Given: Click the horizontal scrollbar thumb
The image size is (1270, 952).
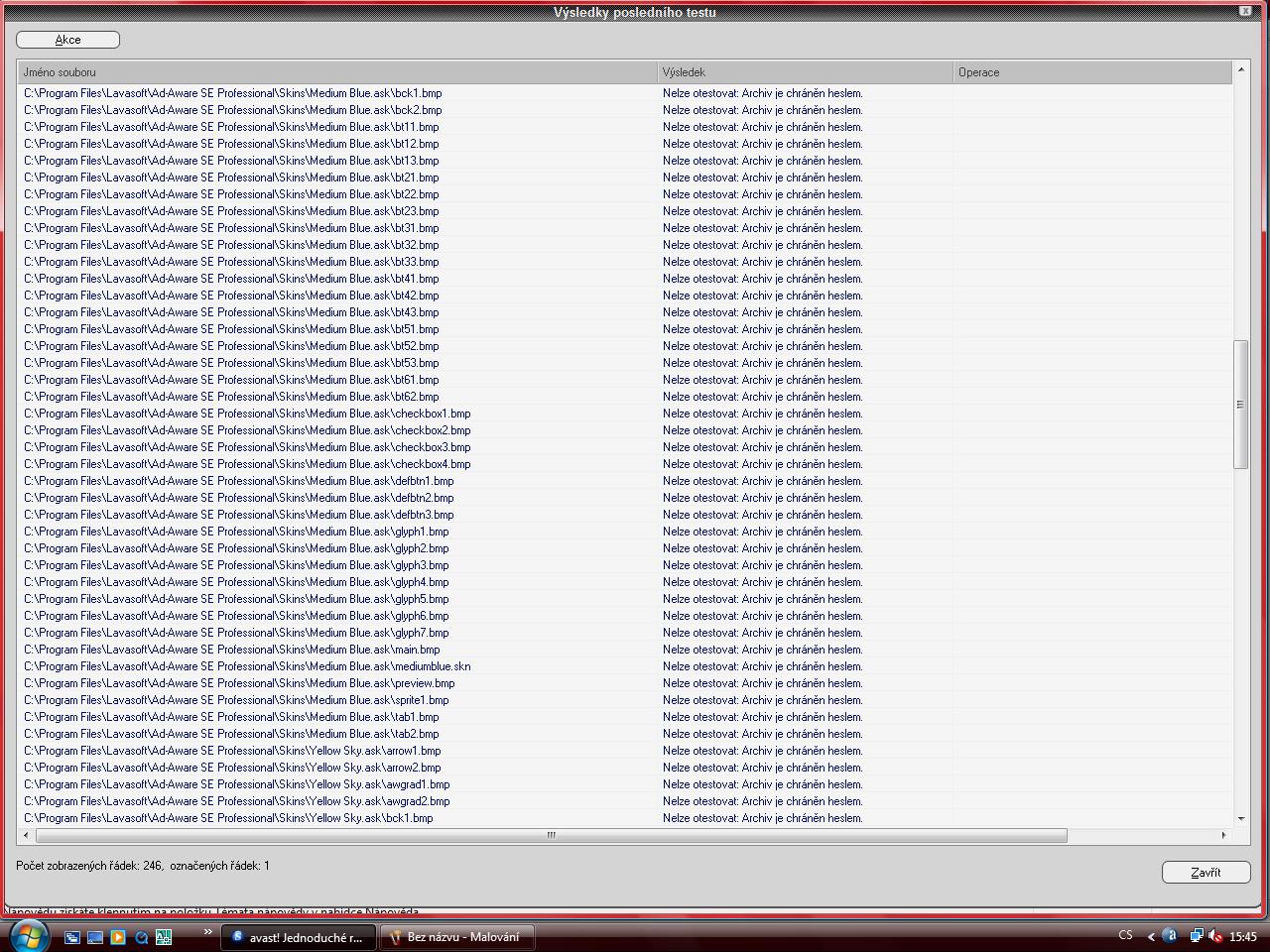Looking at the screenshot, I should (551, 835).
